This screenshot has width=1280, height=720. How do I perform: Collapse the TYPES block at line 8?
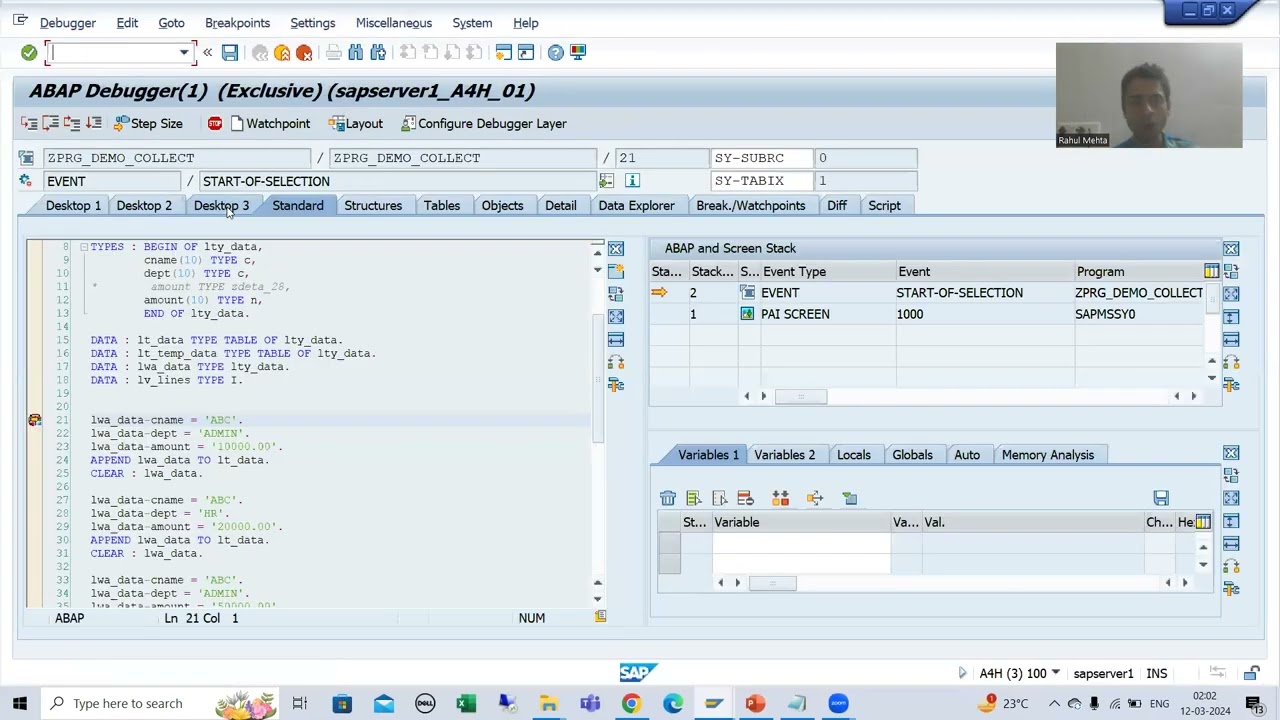point(84,246)
